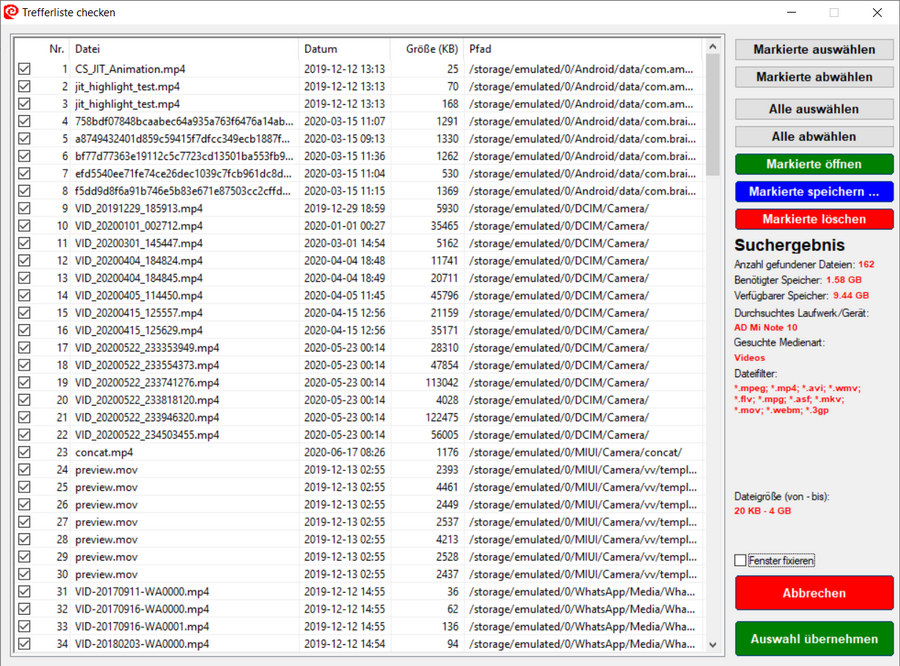Click size value 113042 in the list
The width and height of the screenshot is (900, 666).
click(442, 382)
